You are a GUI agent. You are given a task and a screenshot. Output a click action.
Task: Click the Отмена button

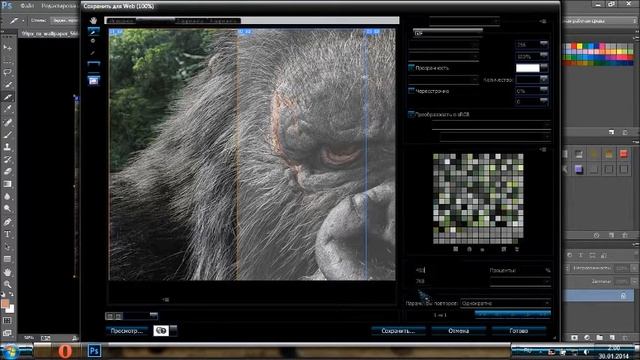(458, 331)
